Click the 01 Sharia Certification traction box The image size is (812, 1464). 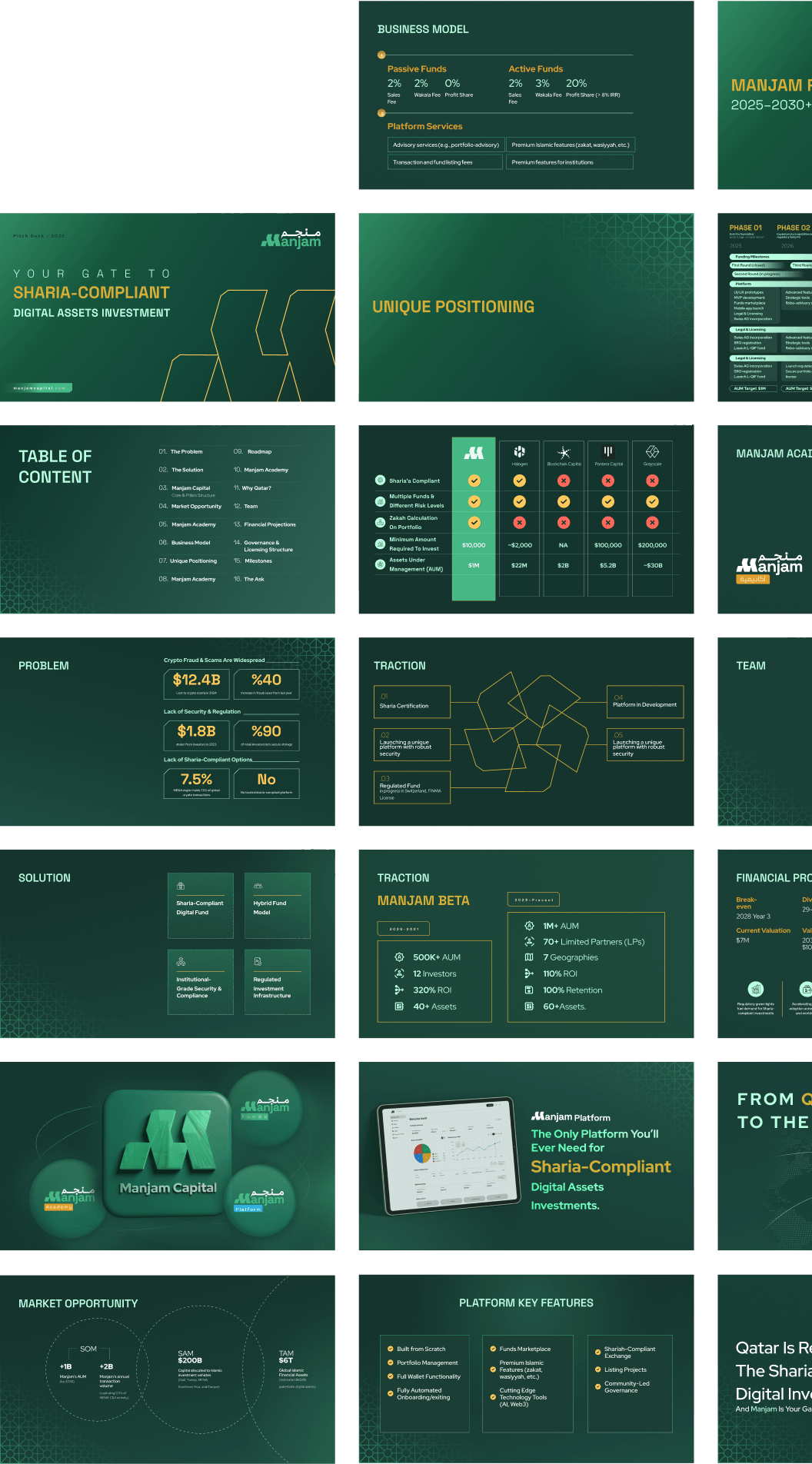(412, 702)
